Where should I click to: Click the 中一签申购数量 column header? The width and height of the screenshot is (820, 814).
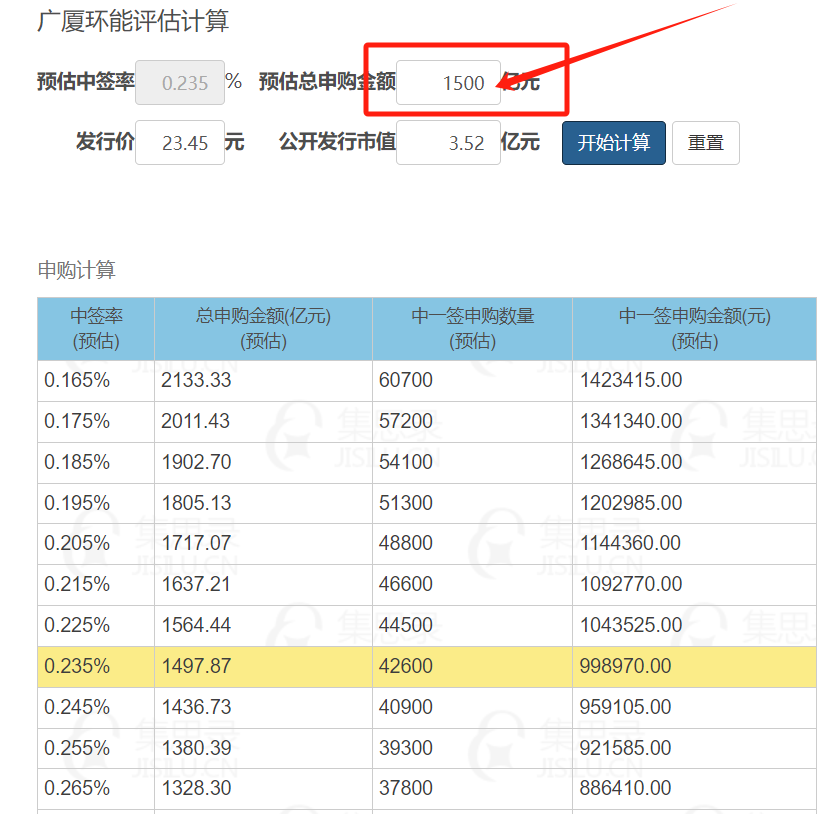click(x=472, y=329)
